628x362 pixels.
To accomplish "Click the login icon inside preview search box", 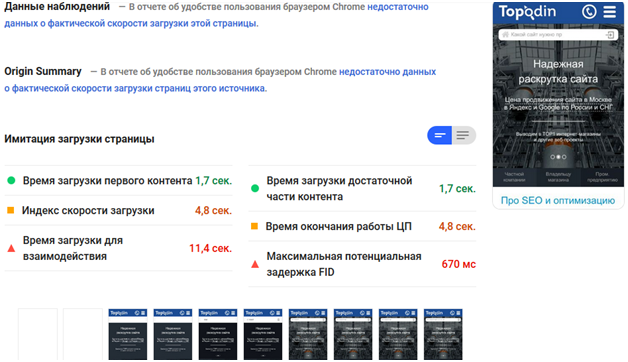I will (610, 35).
